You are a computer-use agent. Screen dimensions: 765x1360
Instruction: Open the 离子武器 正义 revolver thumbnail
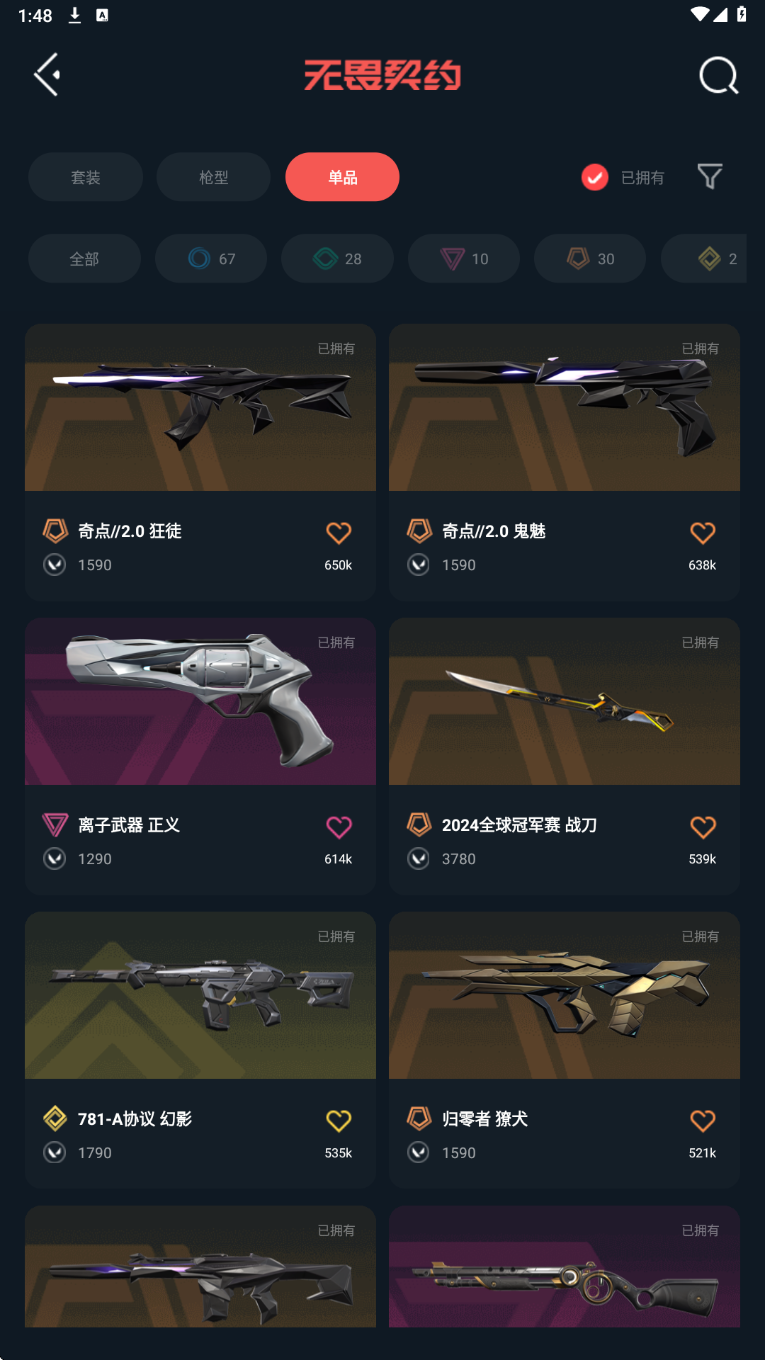(200, 701)
